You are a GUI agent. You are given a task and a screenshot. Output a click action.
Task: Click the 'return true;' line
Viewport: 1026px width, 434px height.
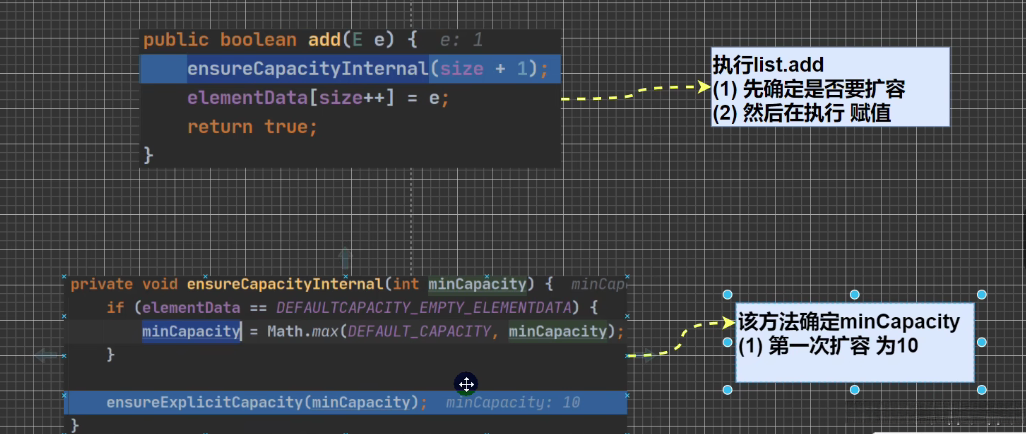pyautogui.click(x=252, y=126)
